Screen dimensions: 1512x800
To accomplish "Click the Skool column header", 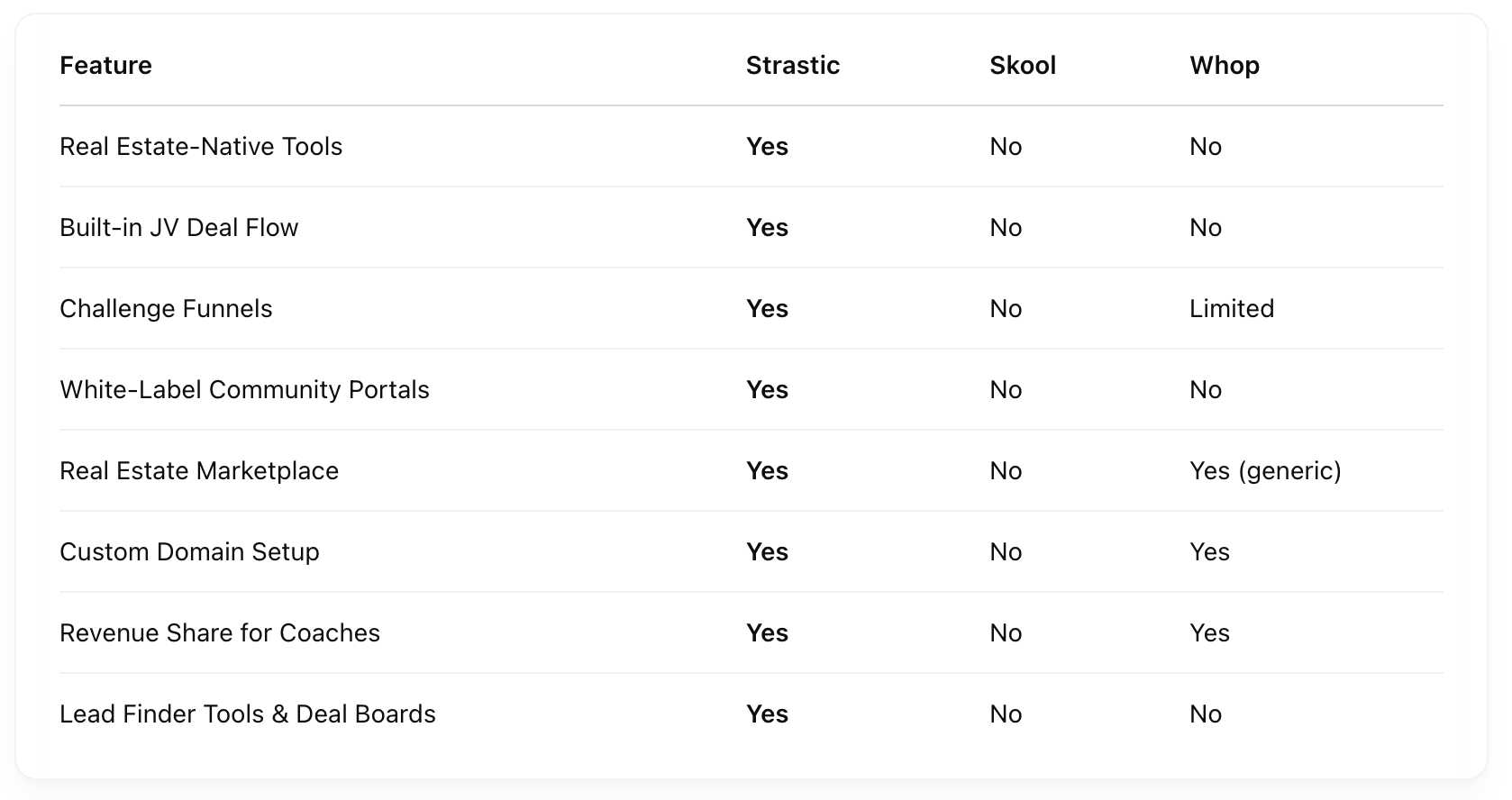I will point(1023,66).
